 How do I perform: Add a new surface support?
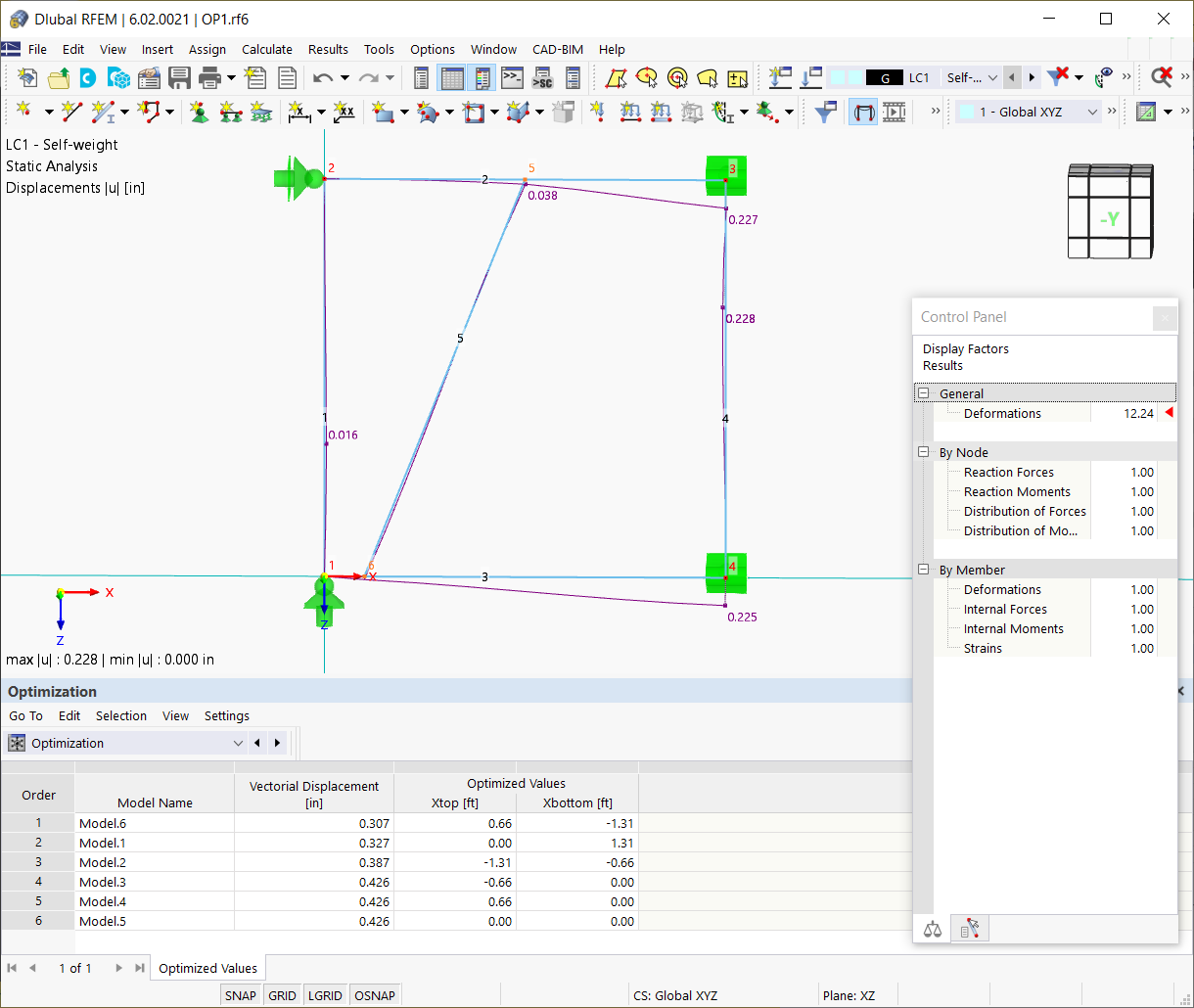[x=260, y=113]
